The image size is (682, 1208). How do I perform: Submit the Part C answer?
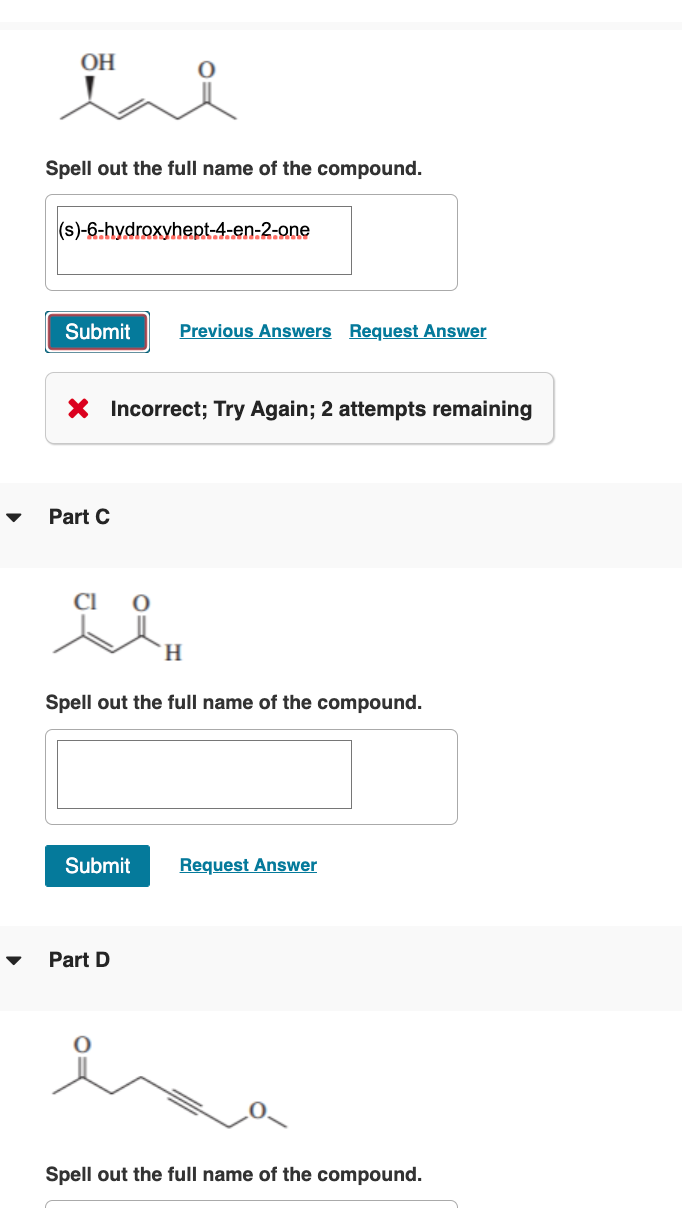coord(97,865)
